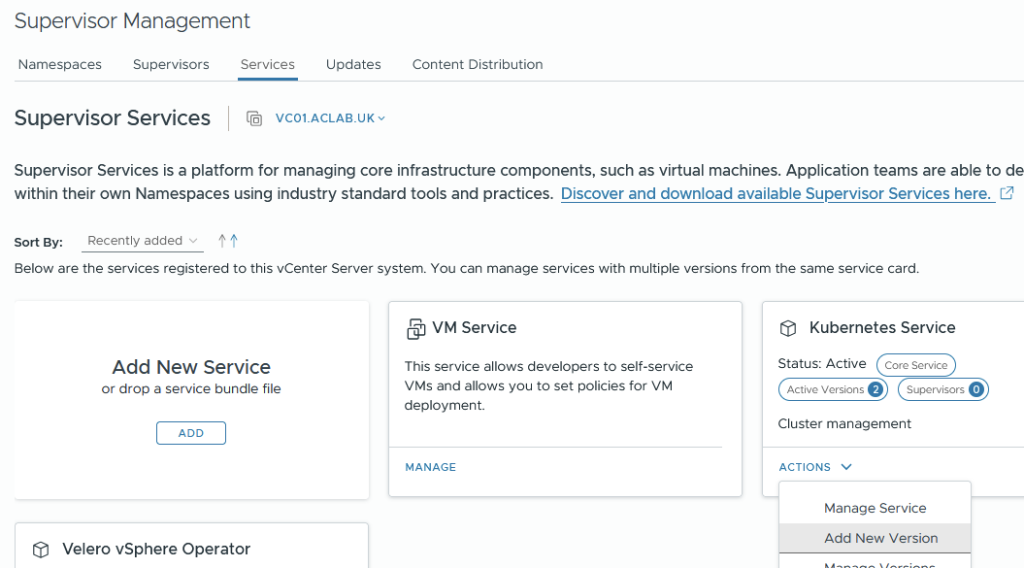1024x568 pixels.
Task: Open Discover and download Supervisor Services link
Action: 776,193
